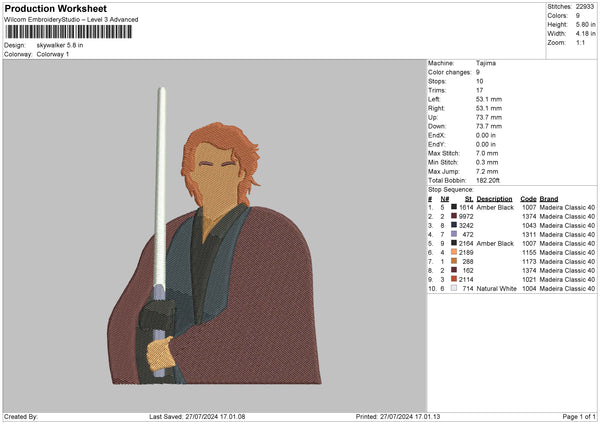
Task: Click the Amber Black swatch with 1614 stitches
Action: (455, 207)
